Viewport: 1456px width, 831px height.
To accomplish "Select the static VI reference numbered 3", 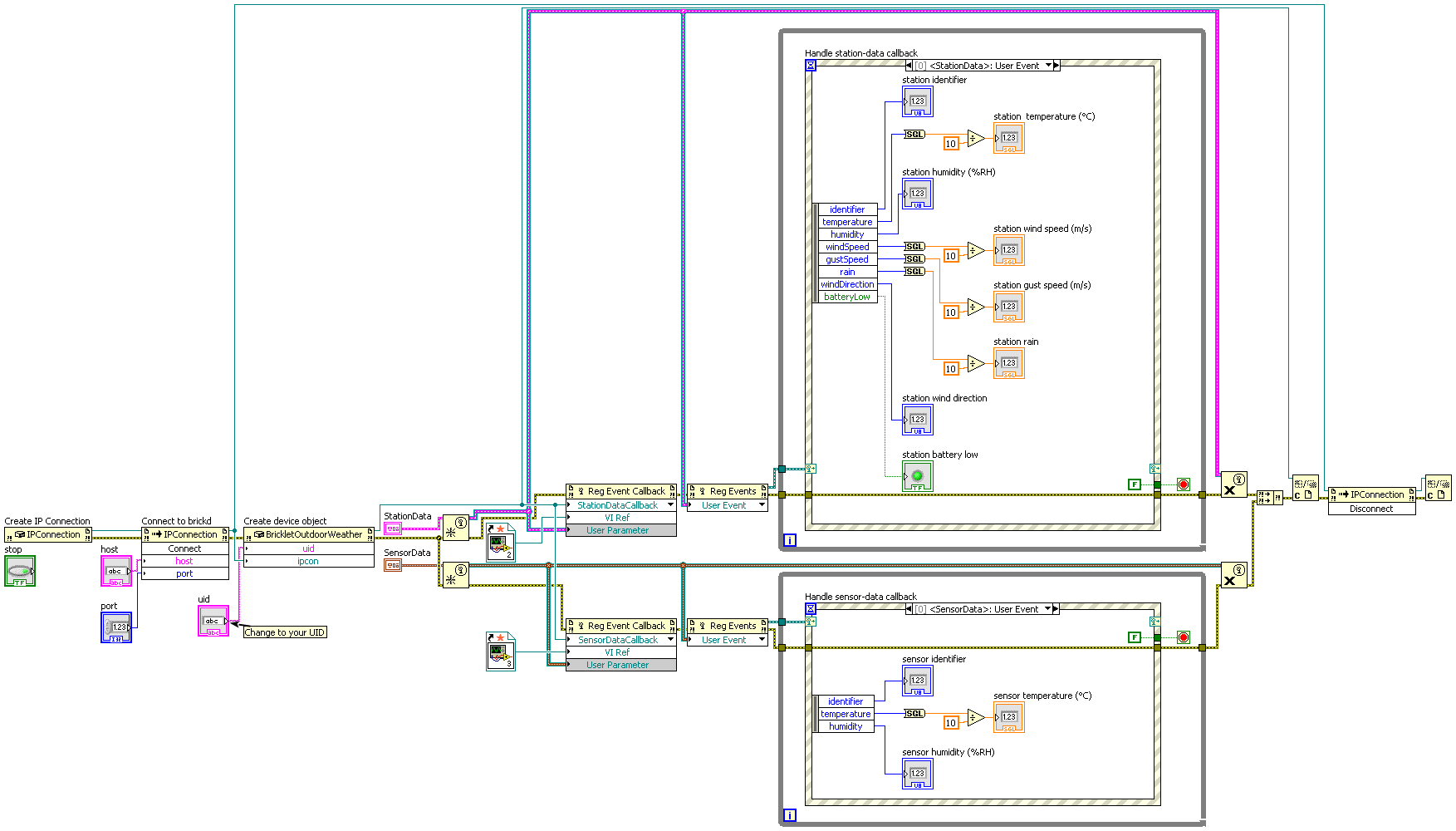I will coord(500,652).
